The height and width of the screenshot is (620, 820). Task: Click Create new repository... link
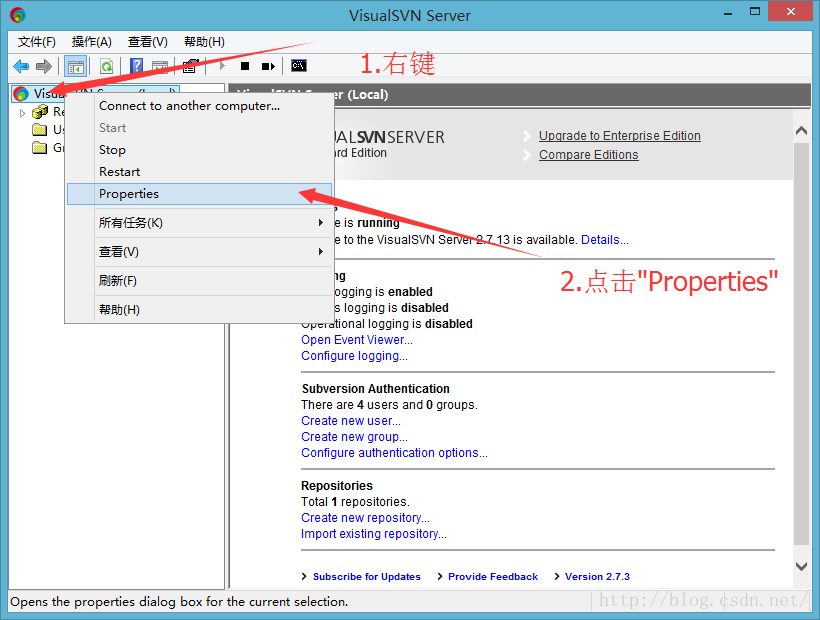[x=365, y=518]
